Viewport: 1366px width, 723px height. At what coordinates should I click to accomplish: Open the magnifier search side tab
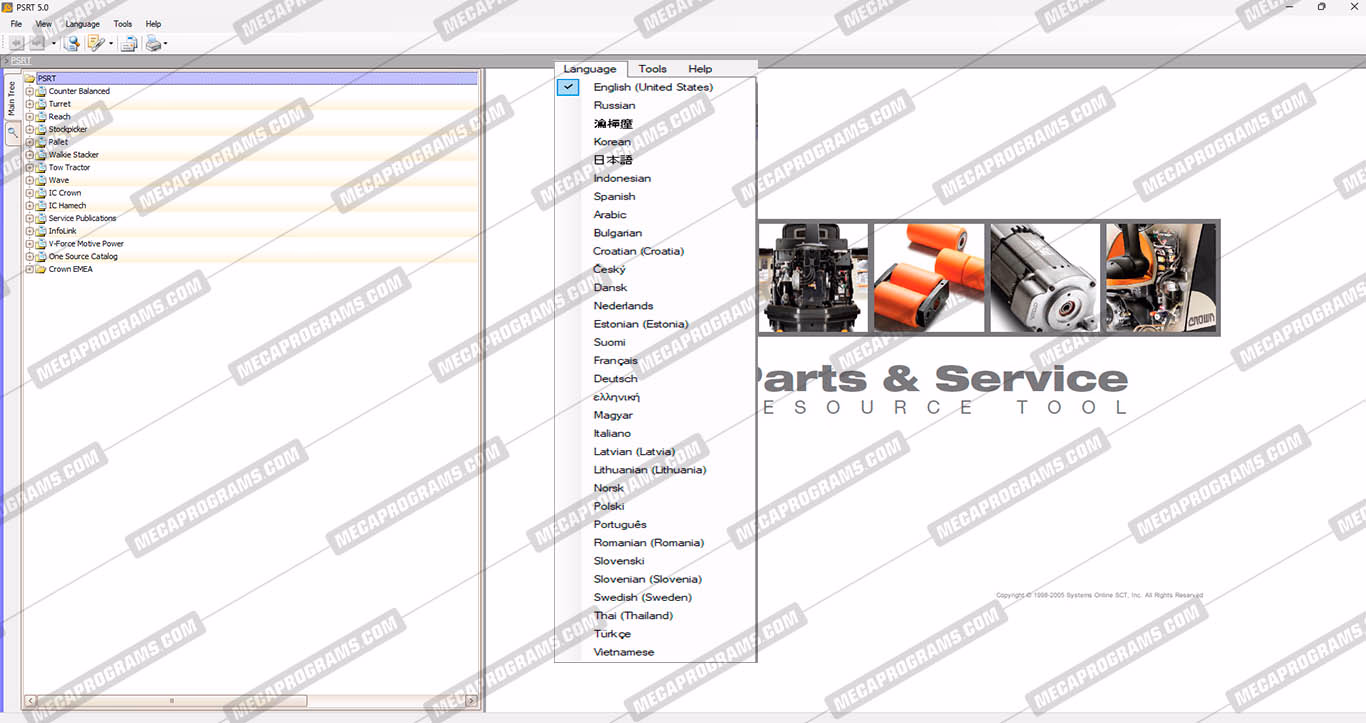(12, 133)
